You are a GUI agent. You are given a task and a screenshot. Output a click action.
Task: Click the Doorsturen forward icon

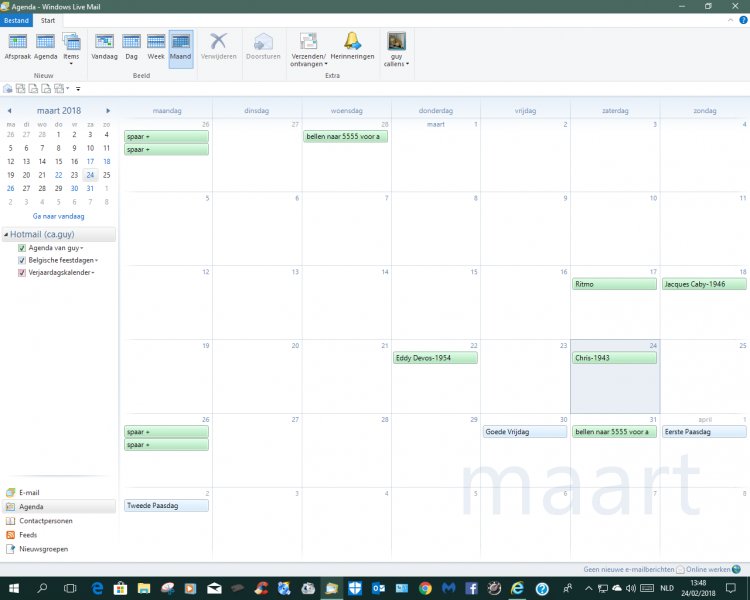(x=263, y=47)
